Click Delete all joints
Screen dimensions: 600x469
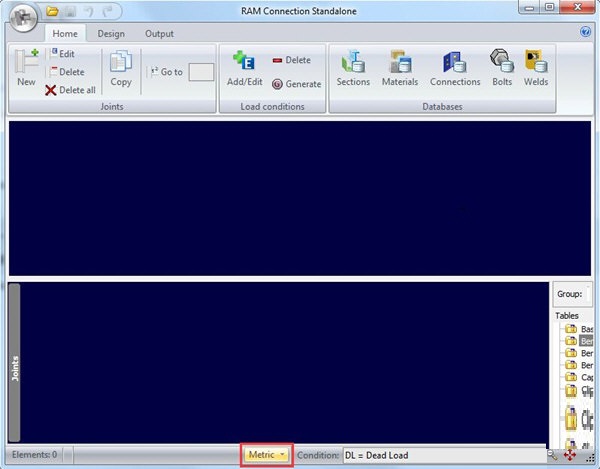click(70, 90)
